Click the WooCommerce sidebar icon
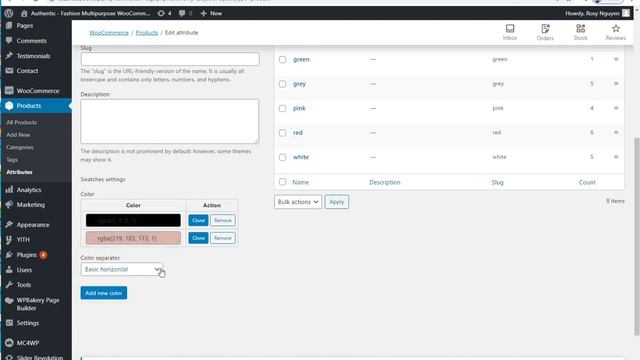The height and width of the screenshot is (360, 640). [x=9, y=90]
